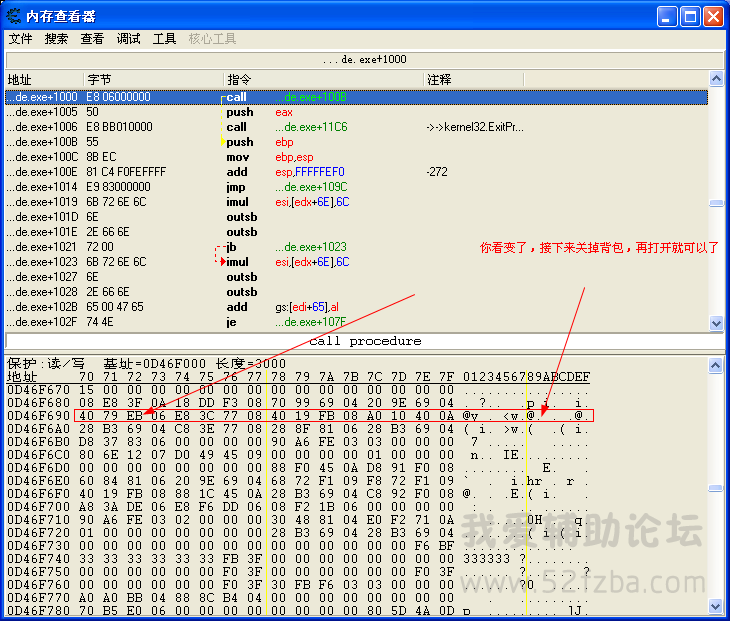The height and width of the screenshot is (621, 730).
Task: Select the call ...de.exe+11C6 row
Action: tap(357, 127)
